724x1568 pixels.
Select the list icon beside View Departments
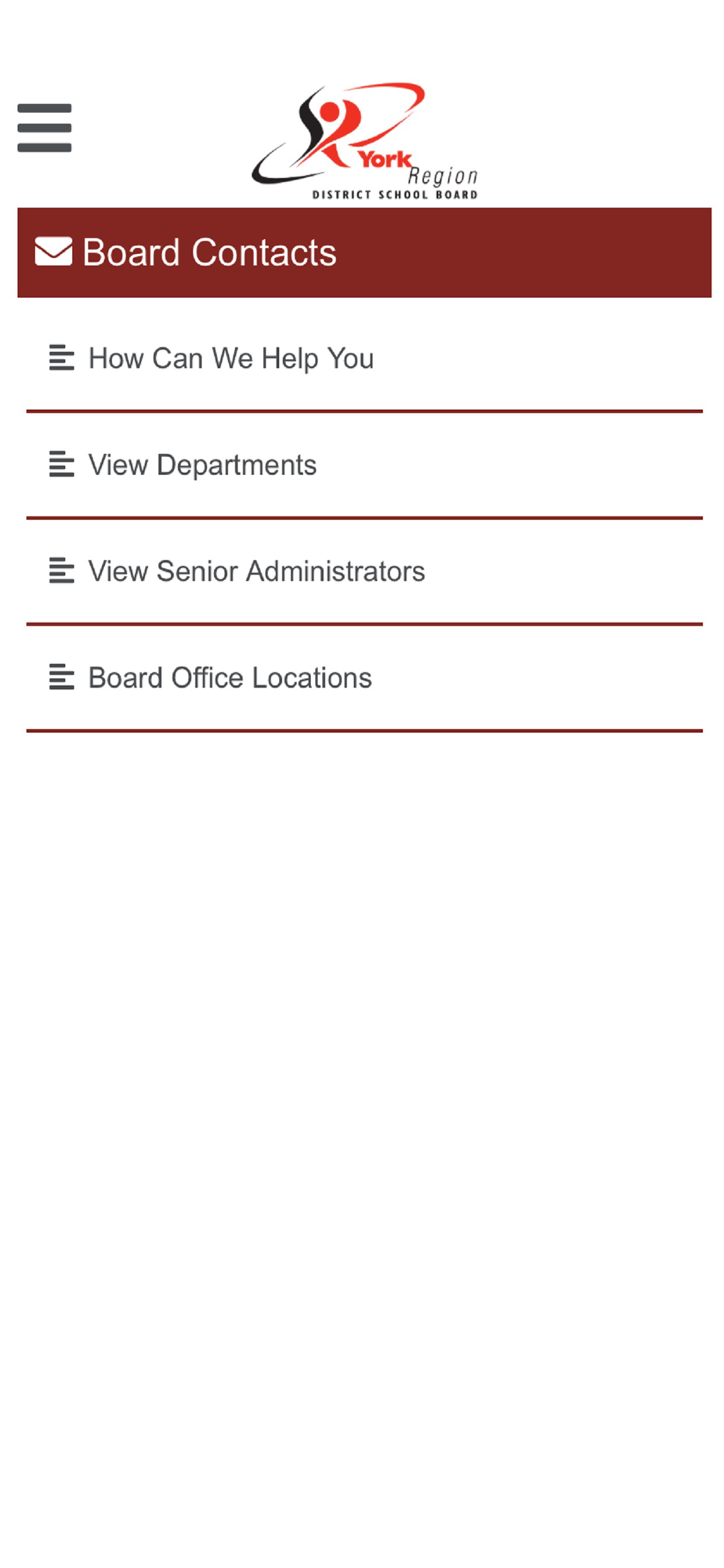coord(62,464)
